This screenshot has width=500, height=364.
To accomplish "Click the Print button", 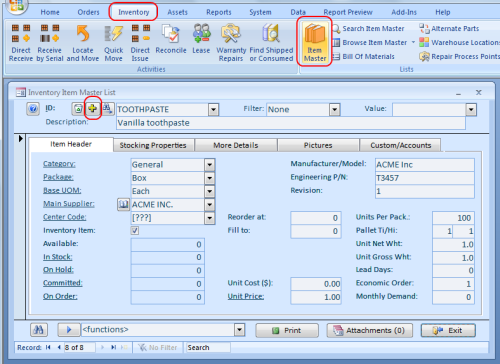I will tap(287, 330).
